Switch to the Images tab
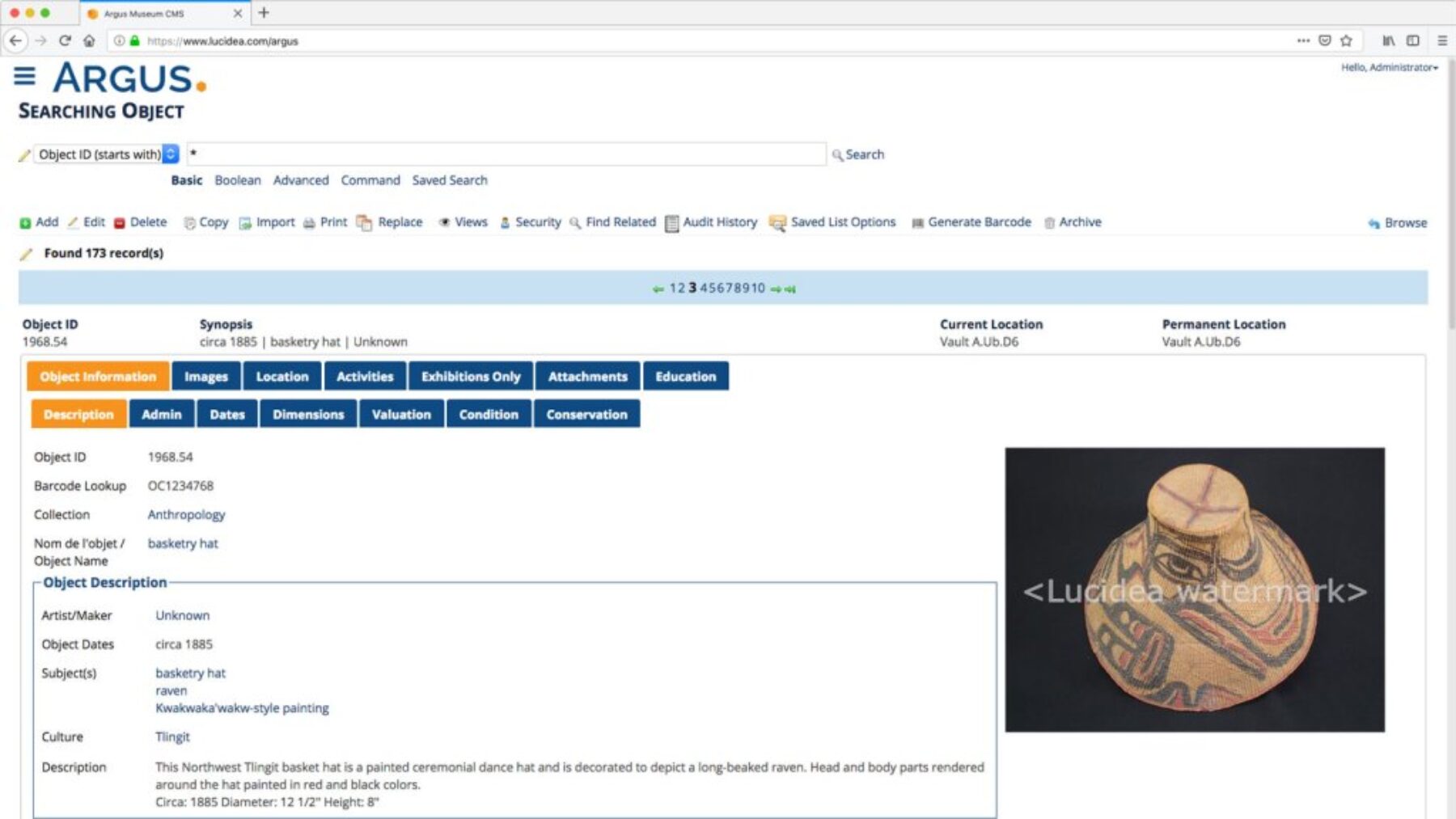Screen dimensions: 1456x819 click(205, 377)
